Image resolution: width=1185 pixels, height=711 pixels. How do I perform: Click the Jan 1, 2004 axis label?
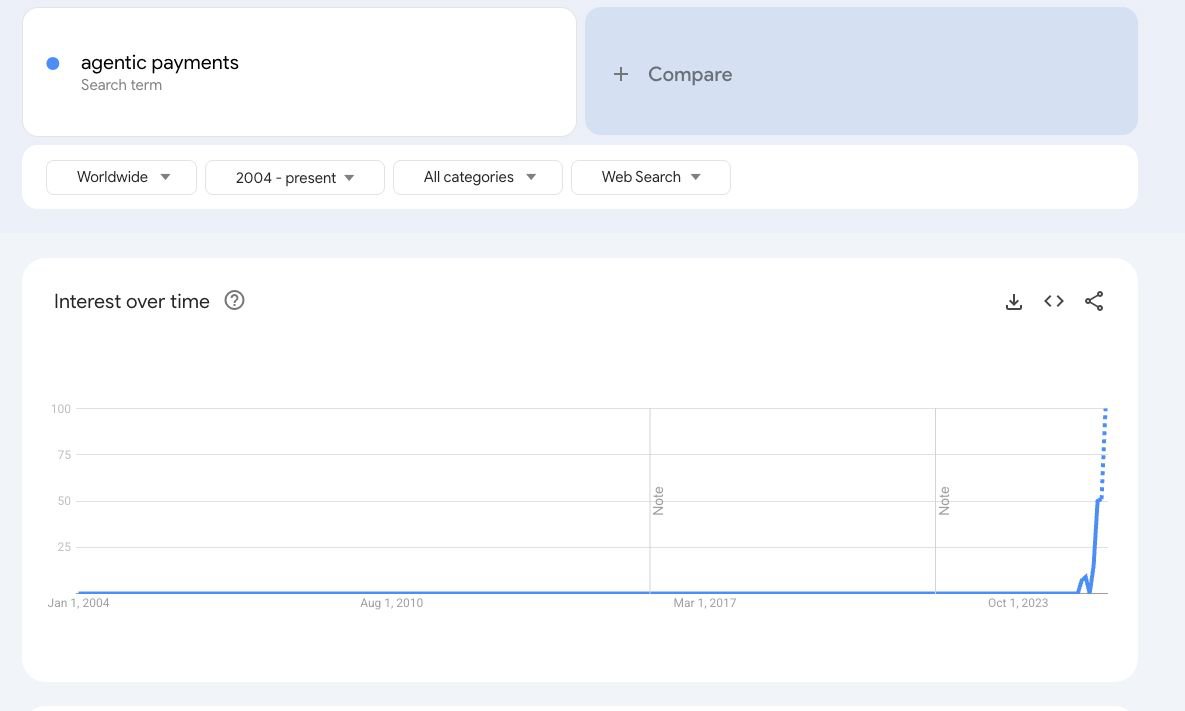tap(79, 603)
